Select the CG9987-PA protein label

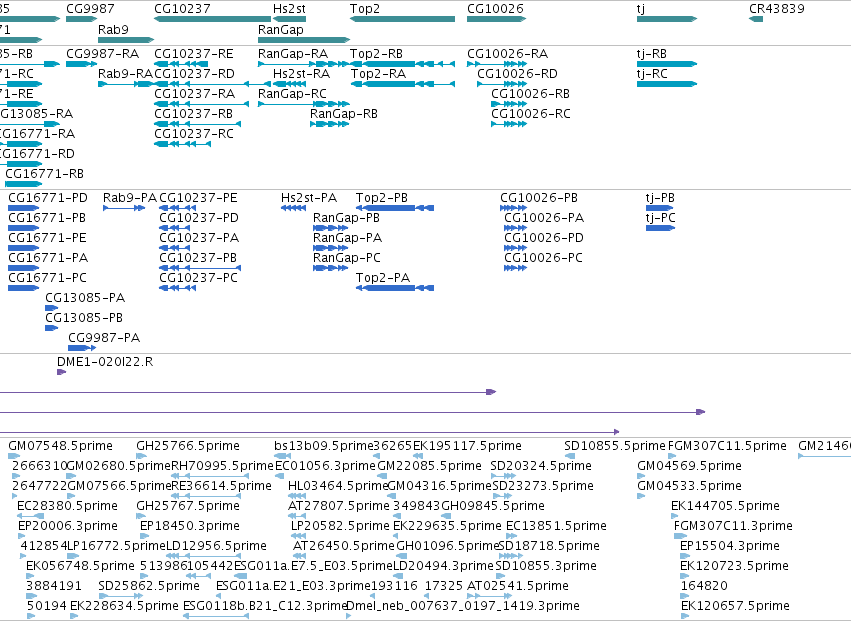tap(104, 338)
